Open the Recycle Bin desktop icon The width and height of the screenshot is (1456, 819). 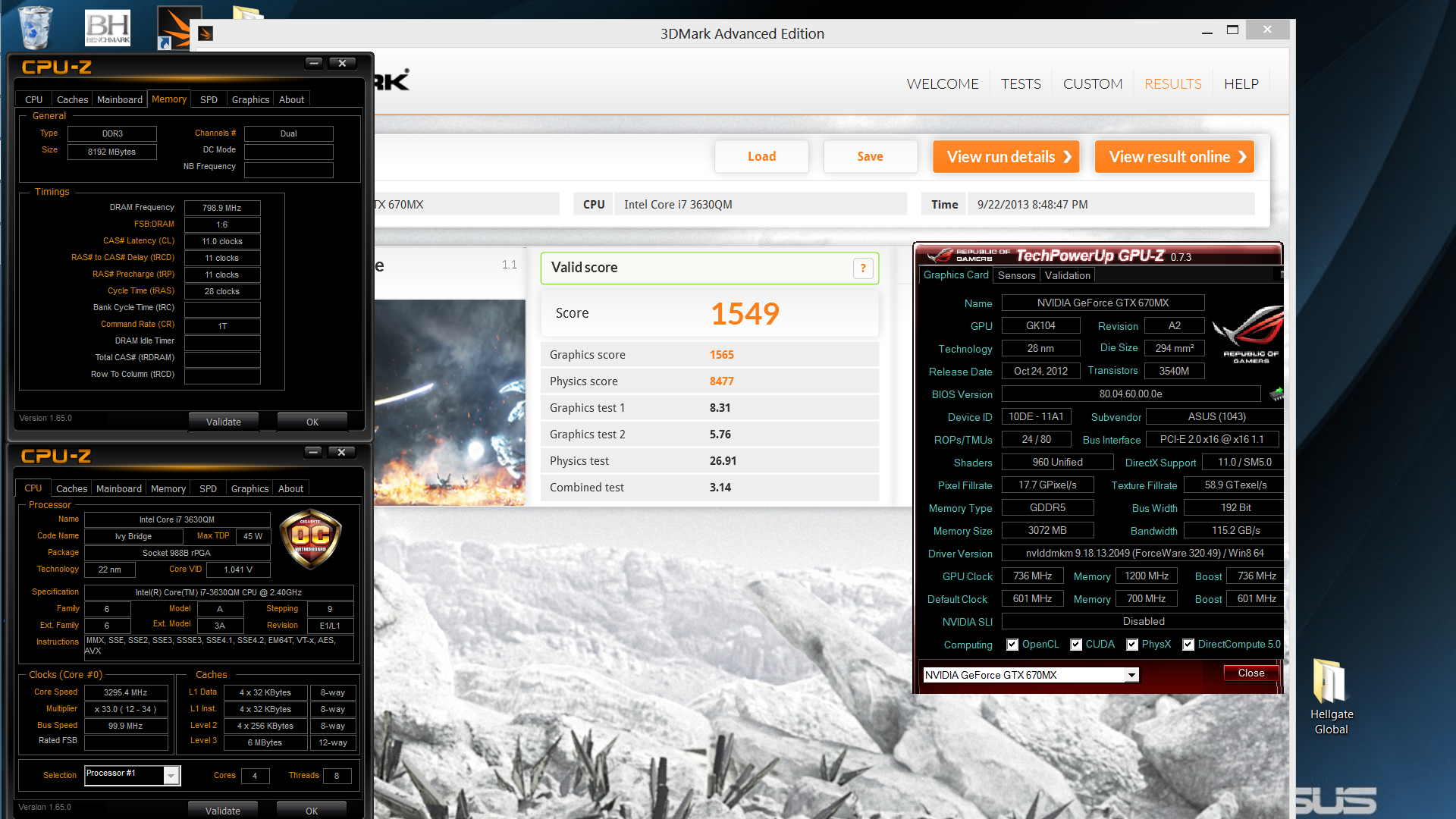pos(35,27)
